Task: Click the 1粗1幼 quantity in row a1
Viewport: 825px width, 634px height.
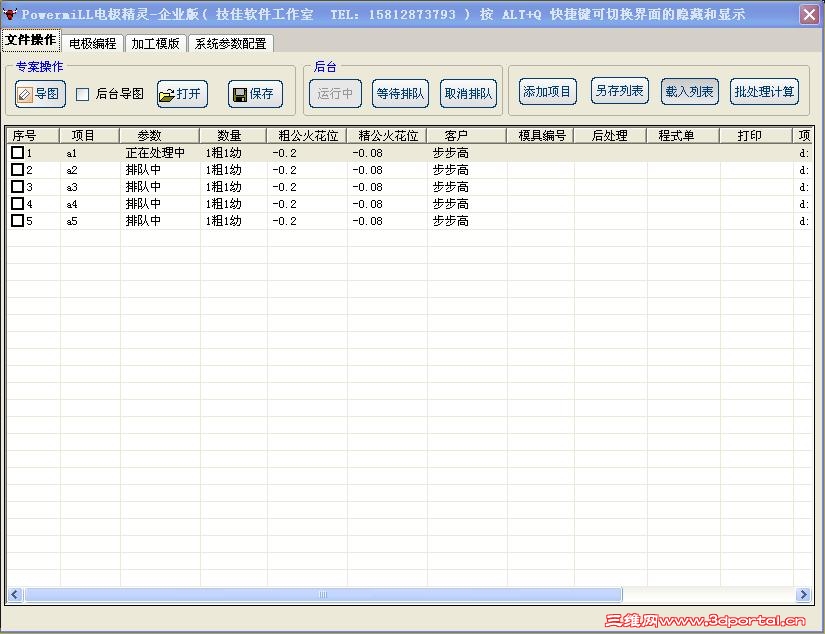Action: coord(224,153)
